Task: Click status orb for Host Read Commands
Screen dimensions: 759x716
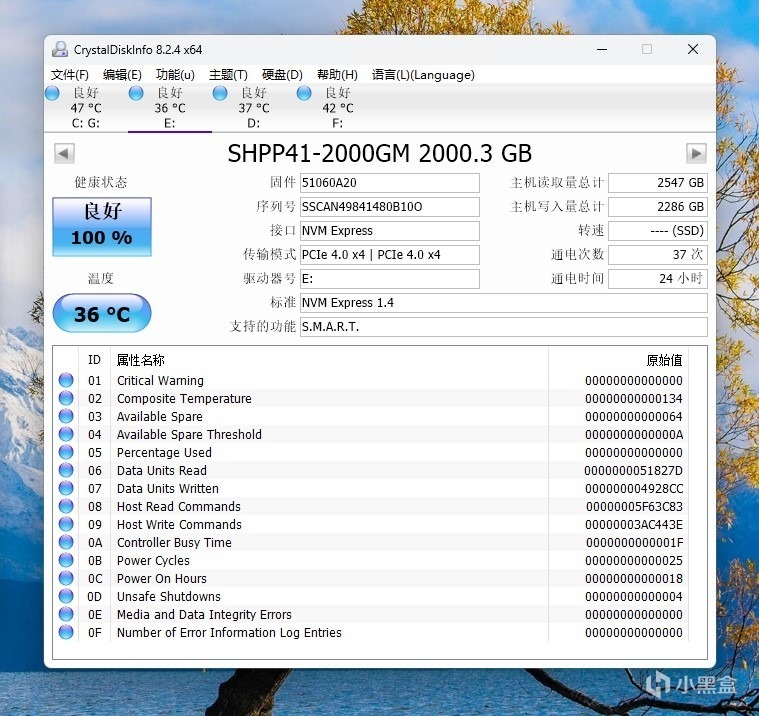Action: pos(66,506)
